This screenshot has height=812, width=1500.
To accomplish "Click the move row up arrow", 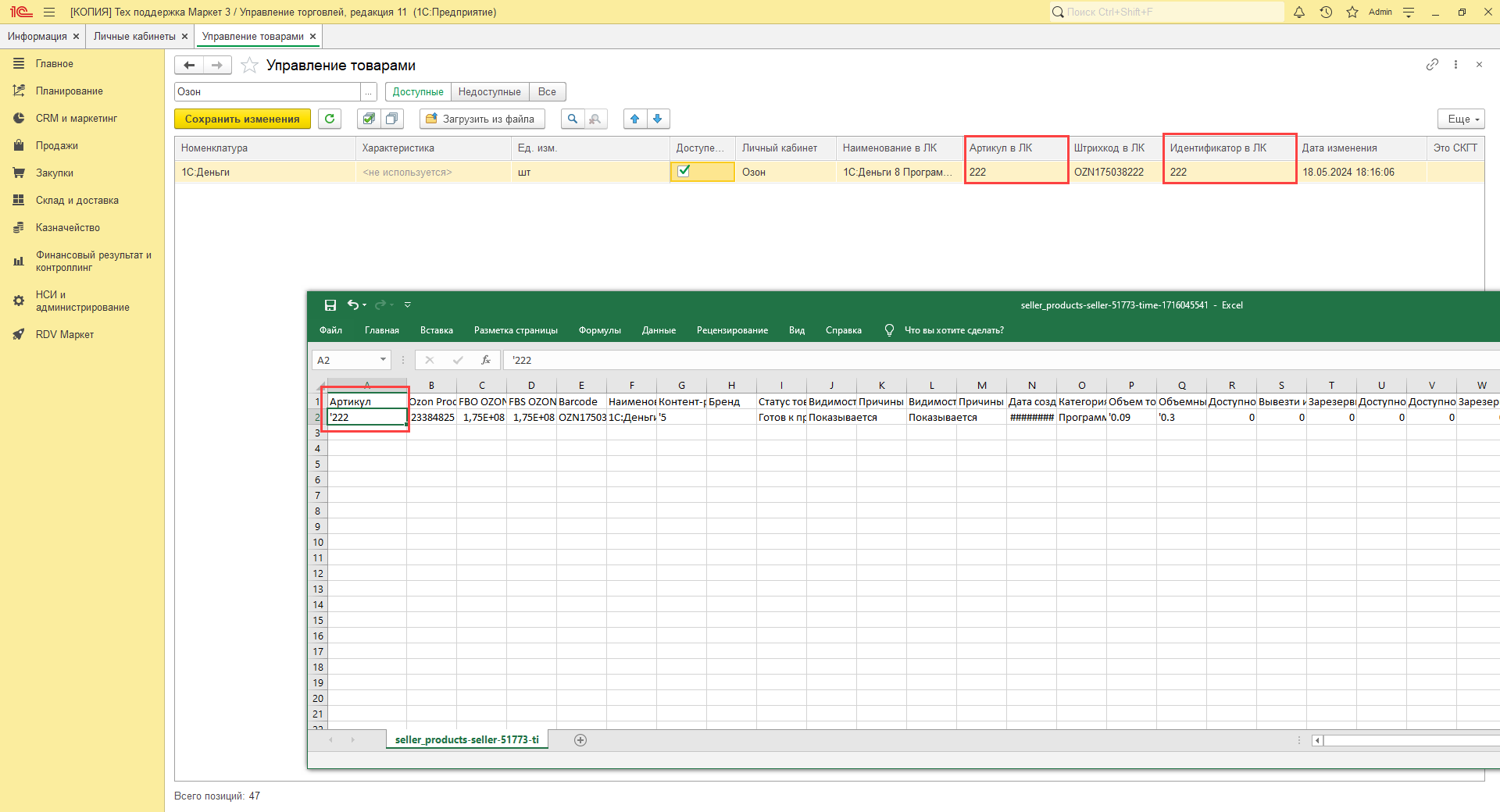I will [634, 119].
